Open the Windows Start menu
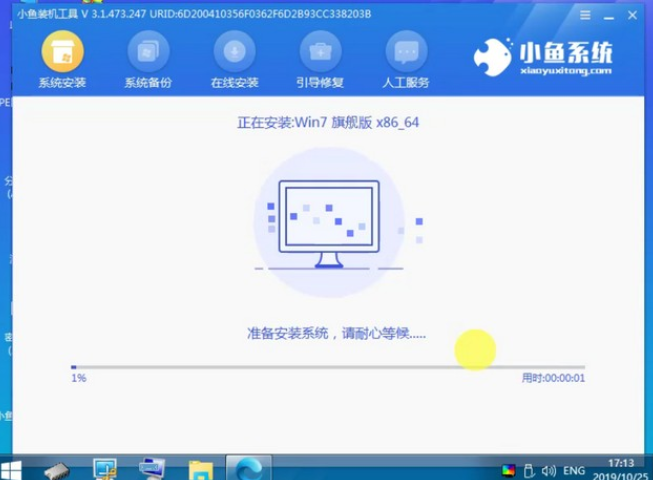The width and height of the screenshot is (653, 480). 14,469
